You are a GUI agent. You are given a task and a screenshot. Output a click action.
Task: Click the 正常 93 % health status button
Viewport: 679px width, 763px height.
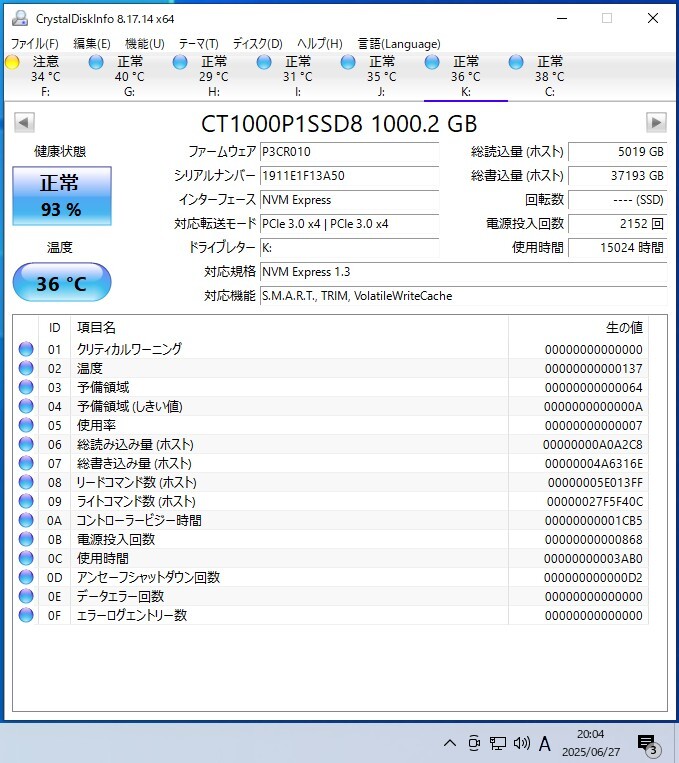click(x=62, y=196)
